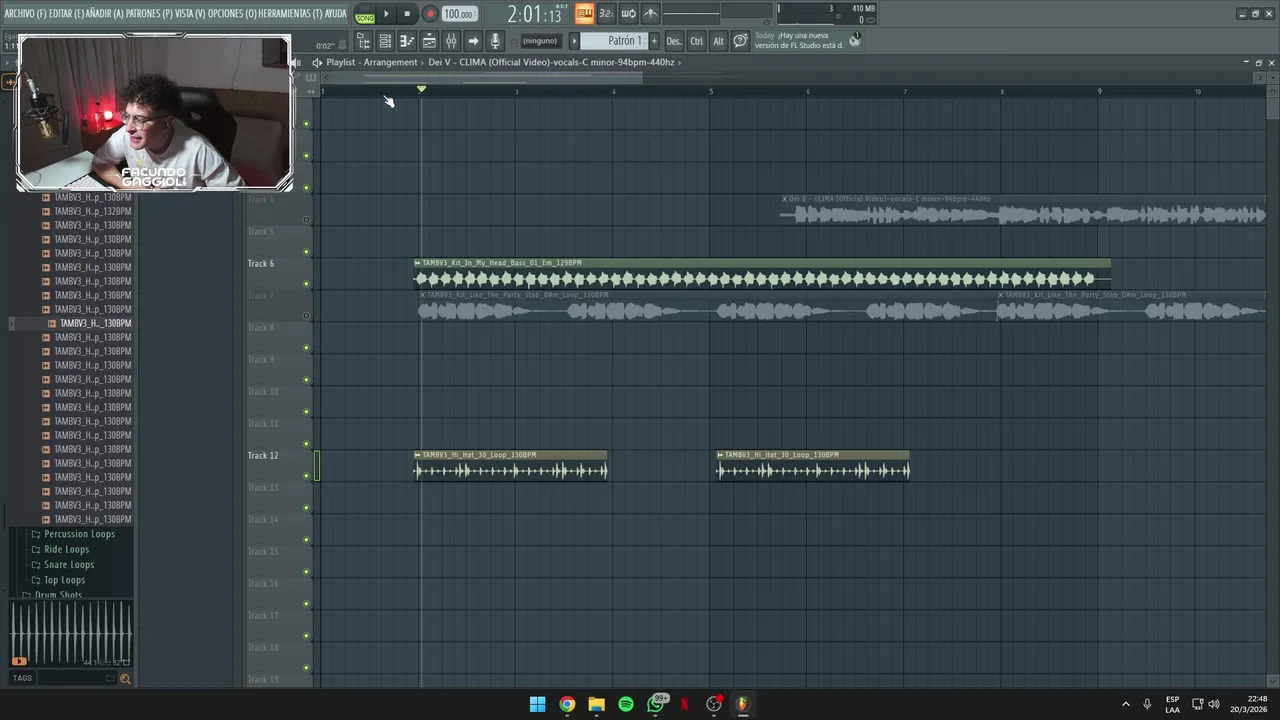Image resolution: width=1280 pixels, height=720 pixels.
Task: Open EDITAR (E) menu
Action: (x=66, y=14)
